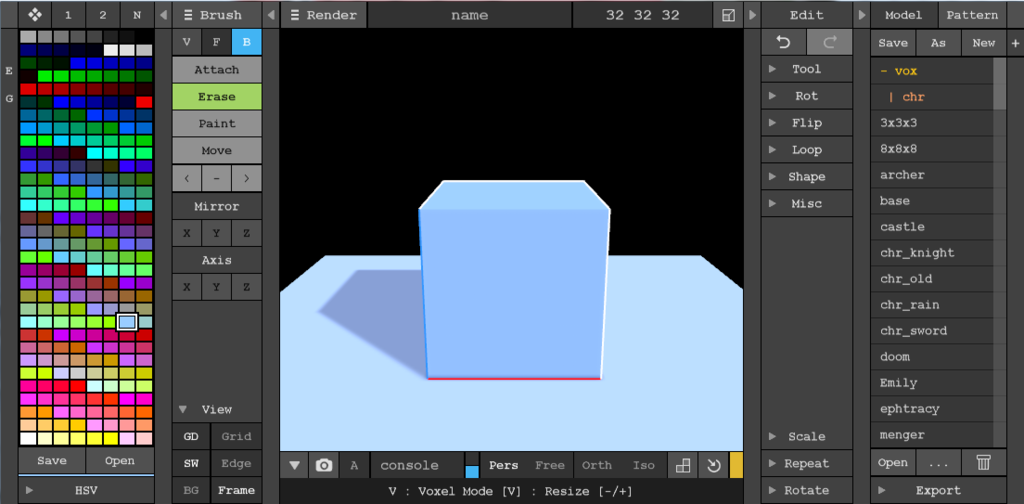Toggle GD ground display
Image resolution: width=1024 pixels, height=504 pixels.
pos(191,437)
